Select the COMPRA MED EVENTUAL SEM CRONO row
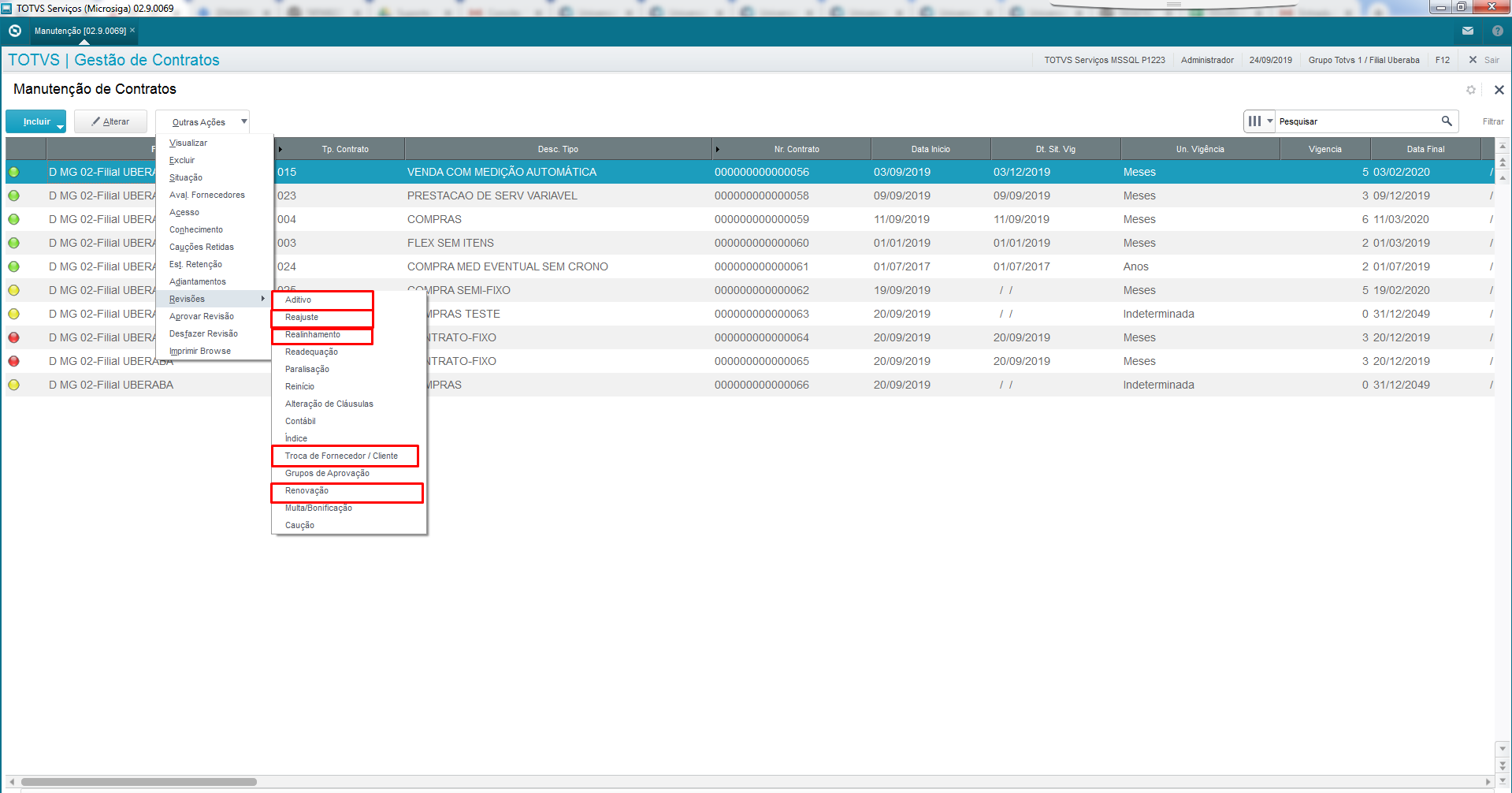Screen dimensions: 1512x793 coord(749,266)
